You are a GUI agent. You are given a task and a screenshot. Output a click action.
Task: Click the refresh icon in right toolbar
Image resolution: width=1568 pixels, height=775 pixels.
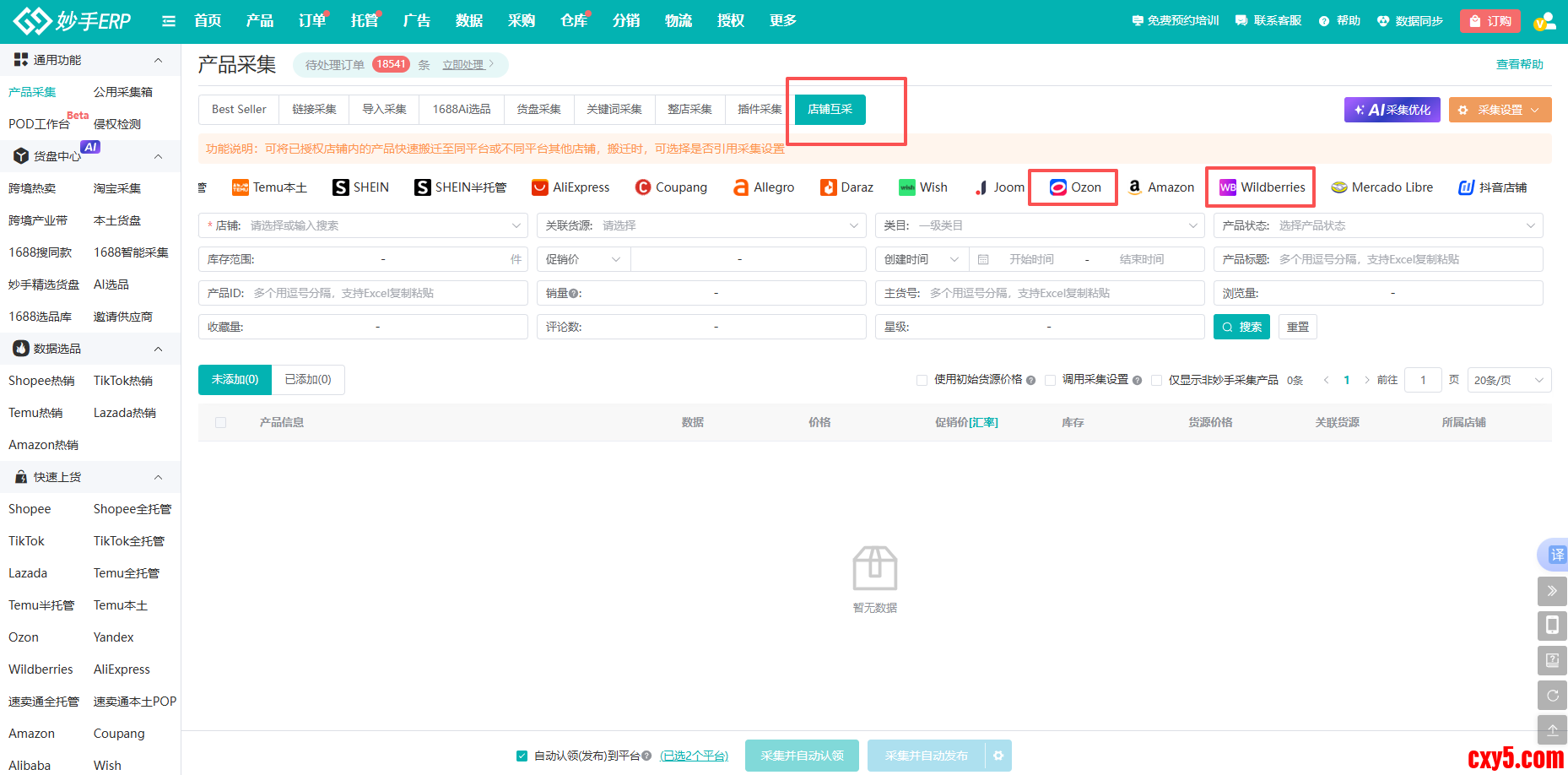[x=1552, y=695]
